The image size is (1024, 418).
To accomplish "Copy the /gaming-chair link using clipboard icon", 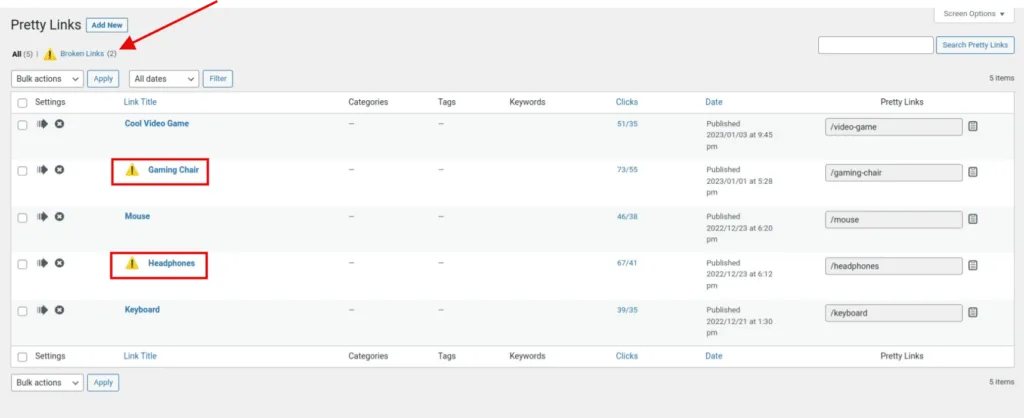I will coord(972,172).
